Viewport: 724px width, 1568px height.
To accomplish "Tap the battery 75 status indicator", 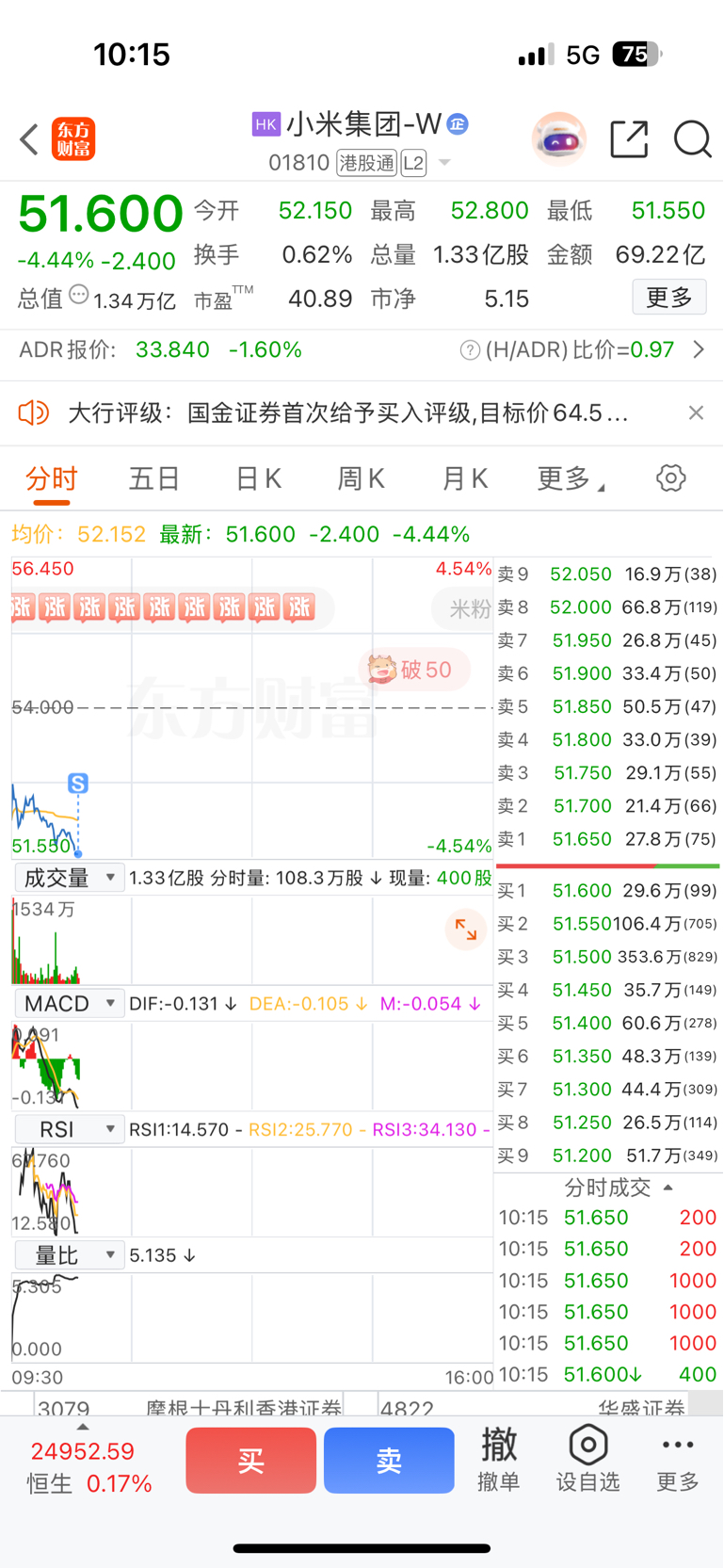I will pos(636,55).
